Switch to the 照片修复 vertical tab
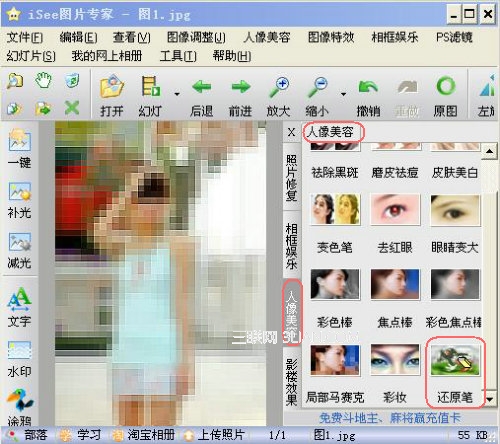Image resolution: width=500 pixels, height=444 pixels. [292, 178]
